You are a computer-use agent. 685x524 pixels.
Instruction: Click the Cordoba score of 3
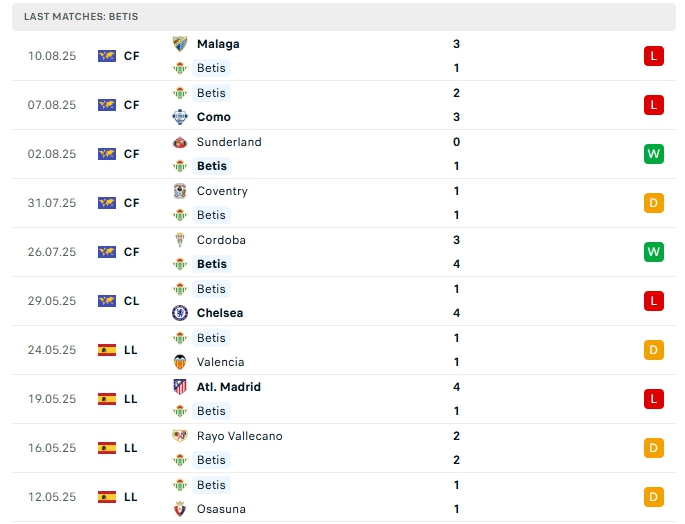[456, 240]
